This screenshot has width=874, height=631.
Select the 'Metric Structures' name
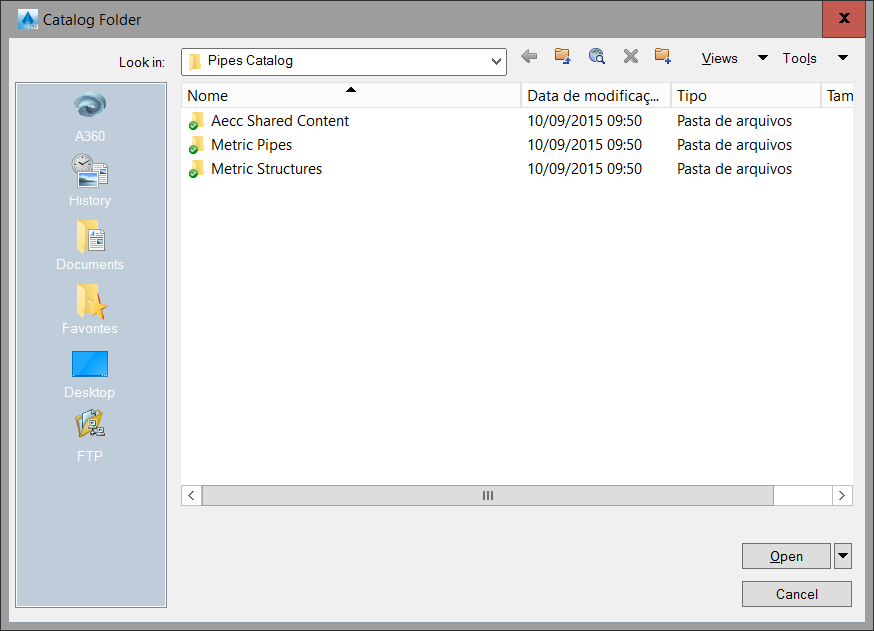tap(266, 169)
